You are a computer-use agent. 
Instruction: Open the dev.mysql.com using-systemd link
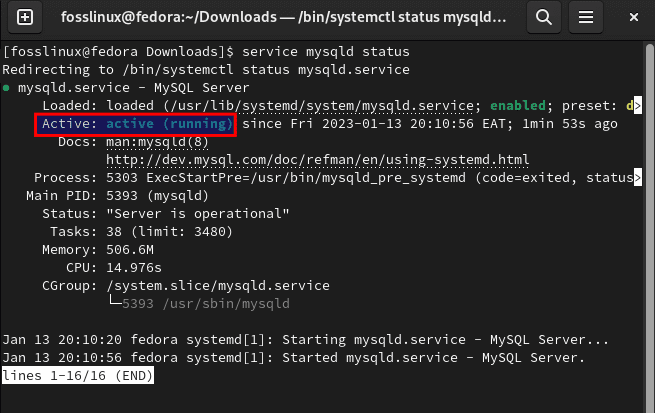[x=317, y=160]
